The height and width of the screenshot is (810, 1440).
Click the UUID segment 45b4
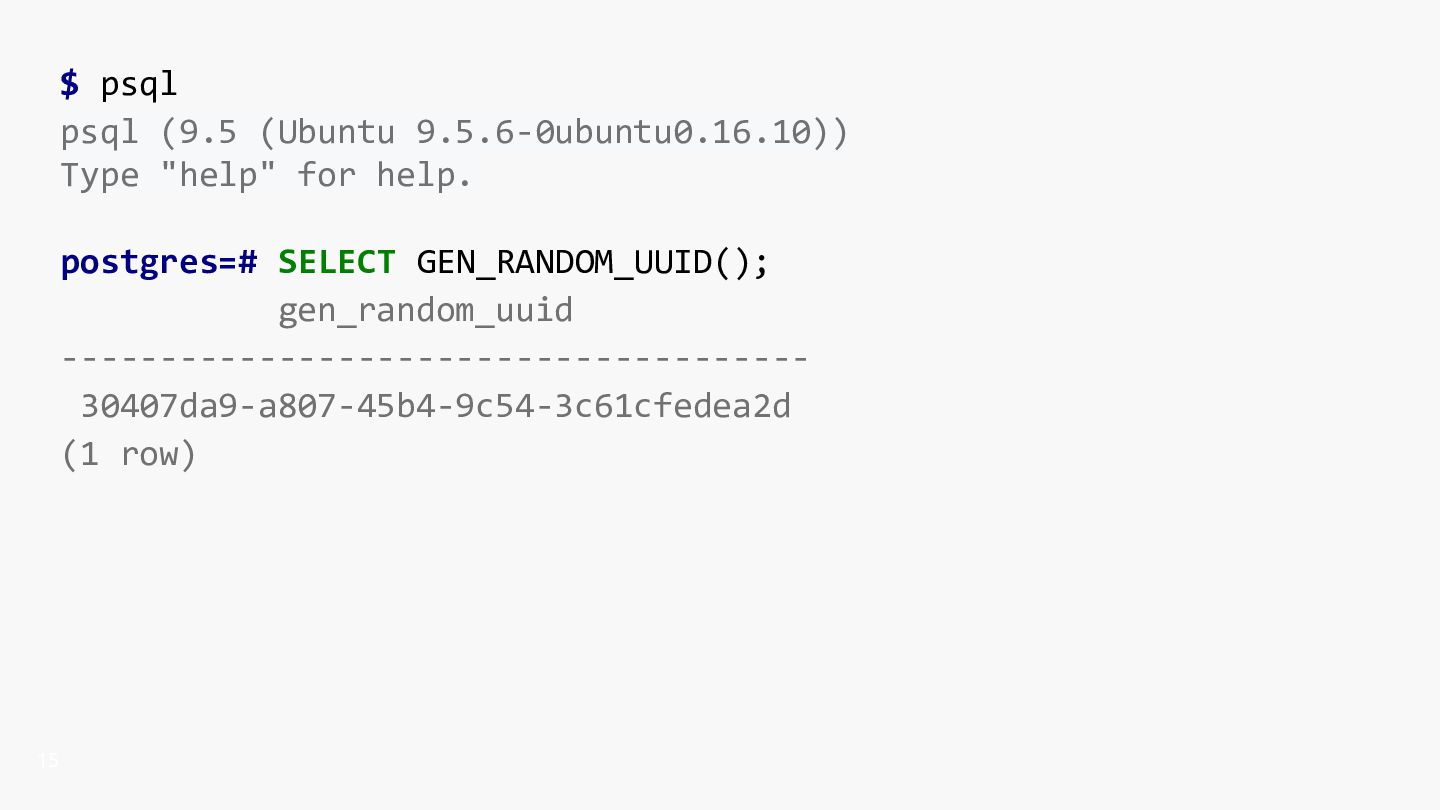coord(396,407)
